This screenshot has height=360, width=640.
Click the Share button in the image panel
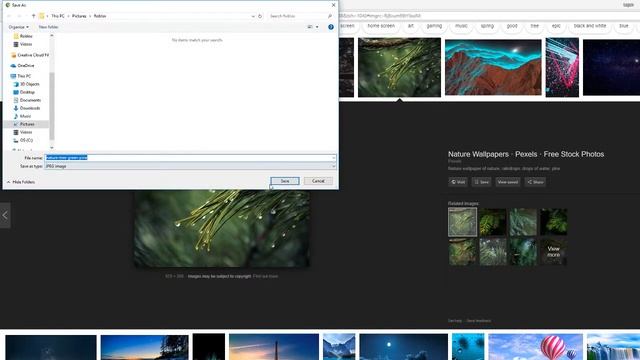[535, 182]
